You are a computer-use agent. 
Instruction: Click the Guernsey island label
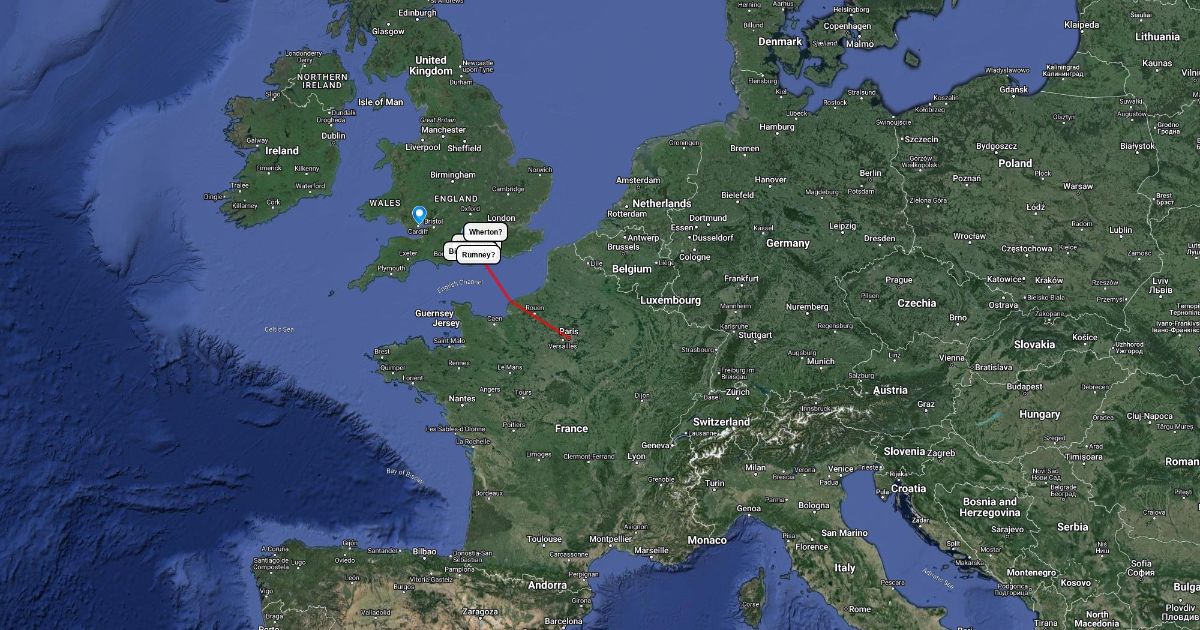click(x=437, y=313)
